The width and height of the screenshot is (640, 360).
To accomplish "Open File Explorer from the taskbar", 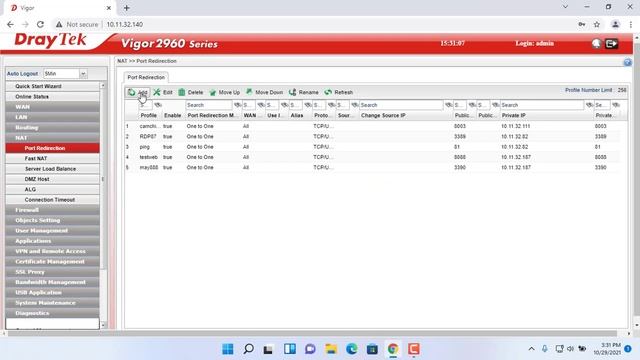I will pyautogui.click(x=331, y=349).
